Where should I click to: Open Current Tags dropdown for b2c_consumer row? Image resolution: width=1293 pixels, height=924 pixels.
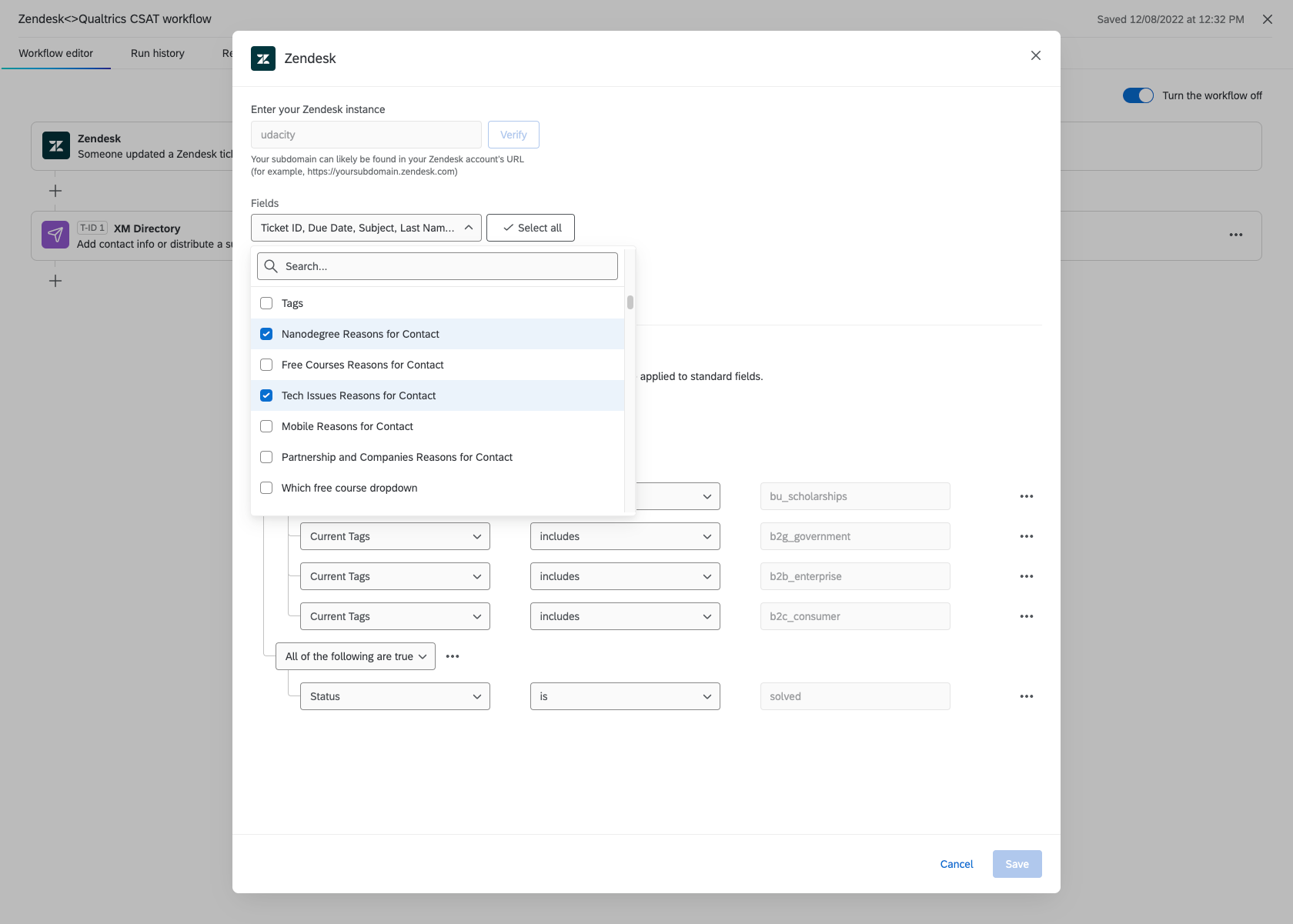[395, 616]
